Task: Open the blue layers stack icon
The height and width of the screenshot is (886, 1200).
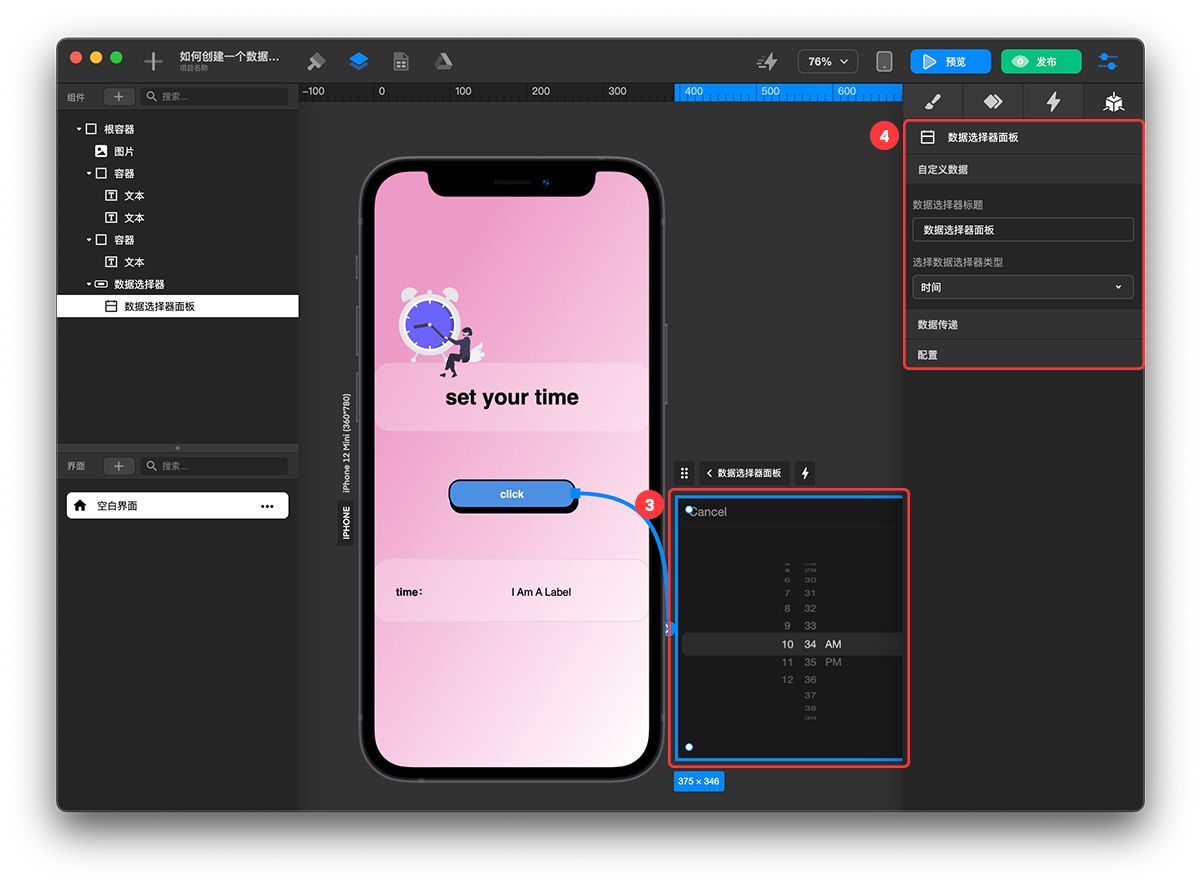Action: click(359, 61)
